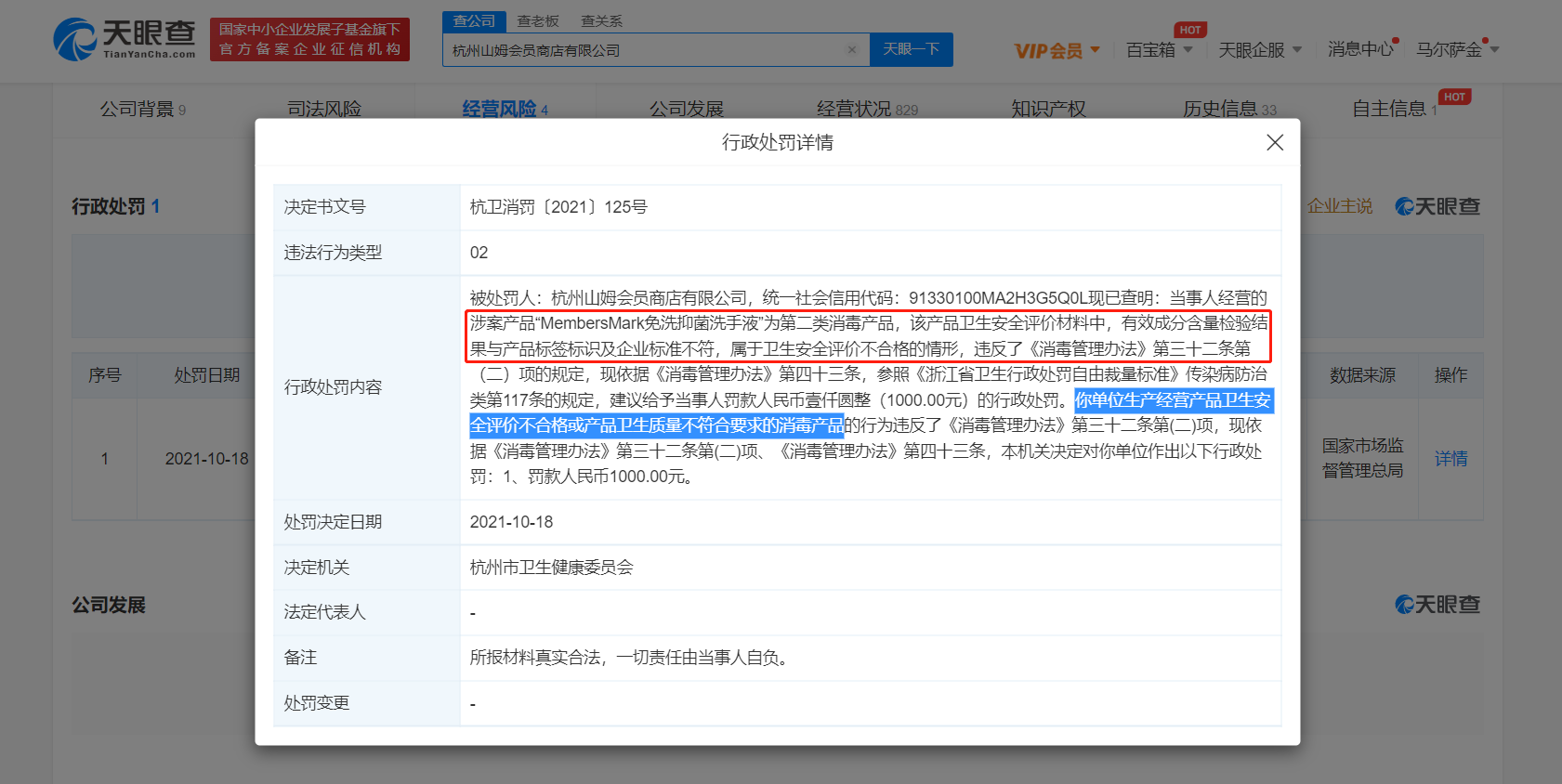Click the 行政处罚详情 dialog title
The height and width of the screenshot is (784, 1562).
[778, 142]
